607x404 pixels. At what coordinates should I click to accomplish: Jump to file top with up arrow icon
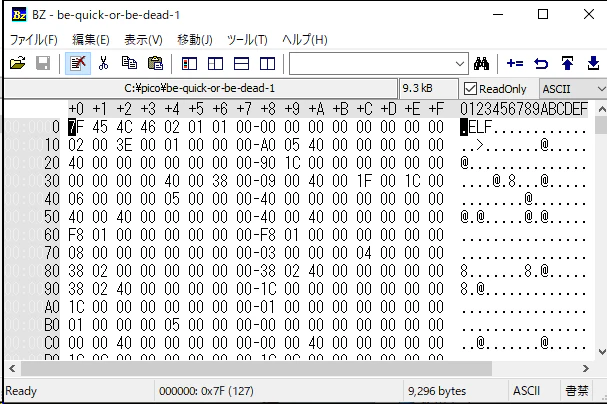click(567, 63)
